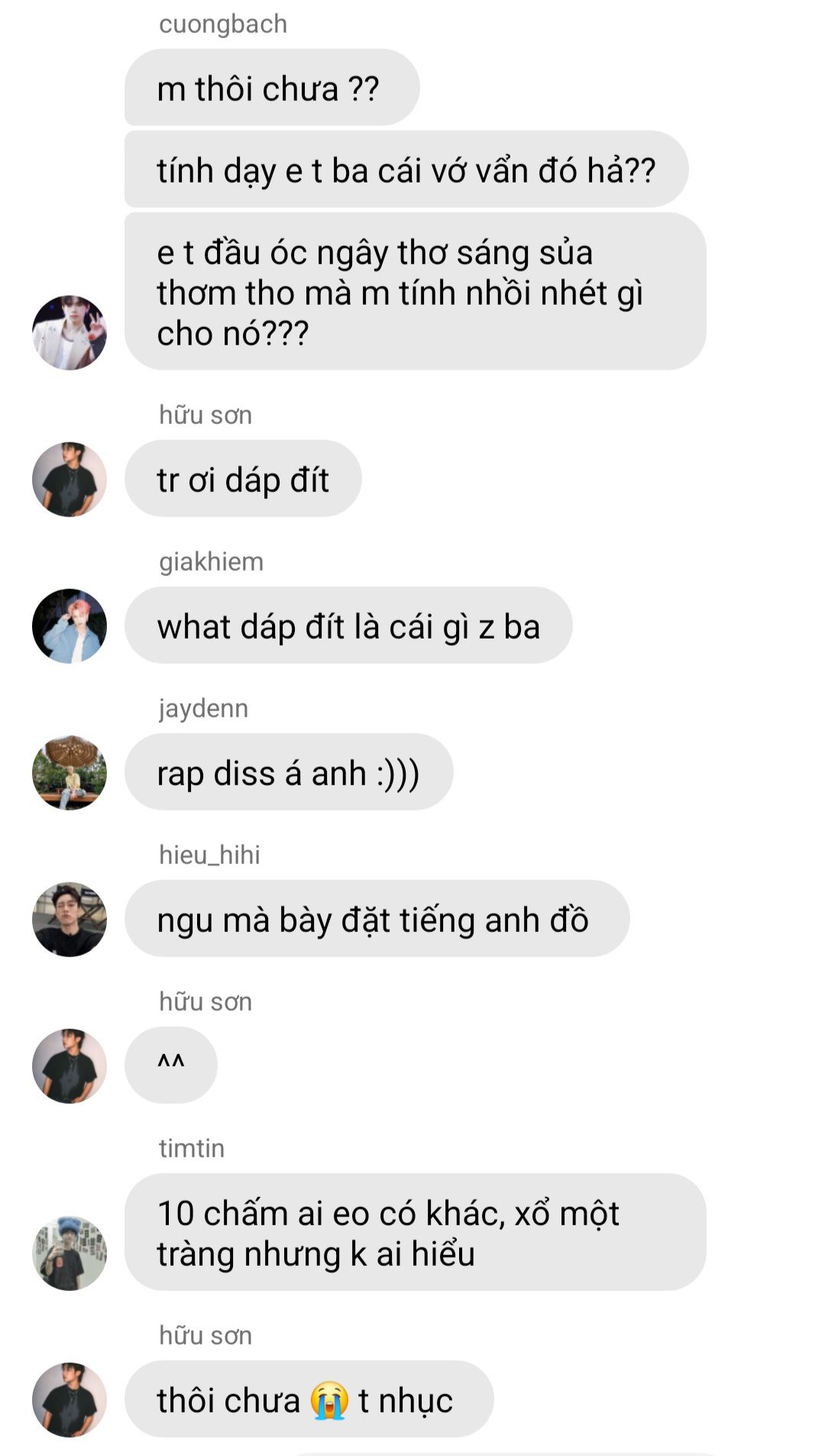Open cuongbach's profile avatar
Viewport: 825px width, 1456px height.
click(70, 333)
